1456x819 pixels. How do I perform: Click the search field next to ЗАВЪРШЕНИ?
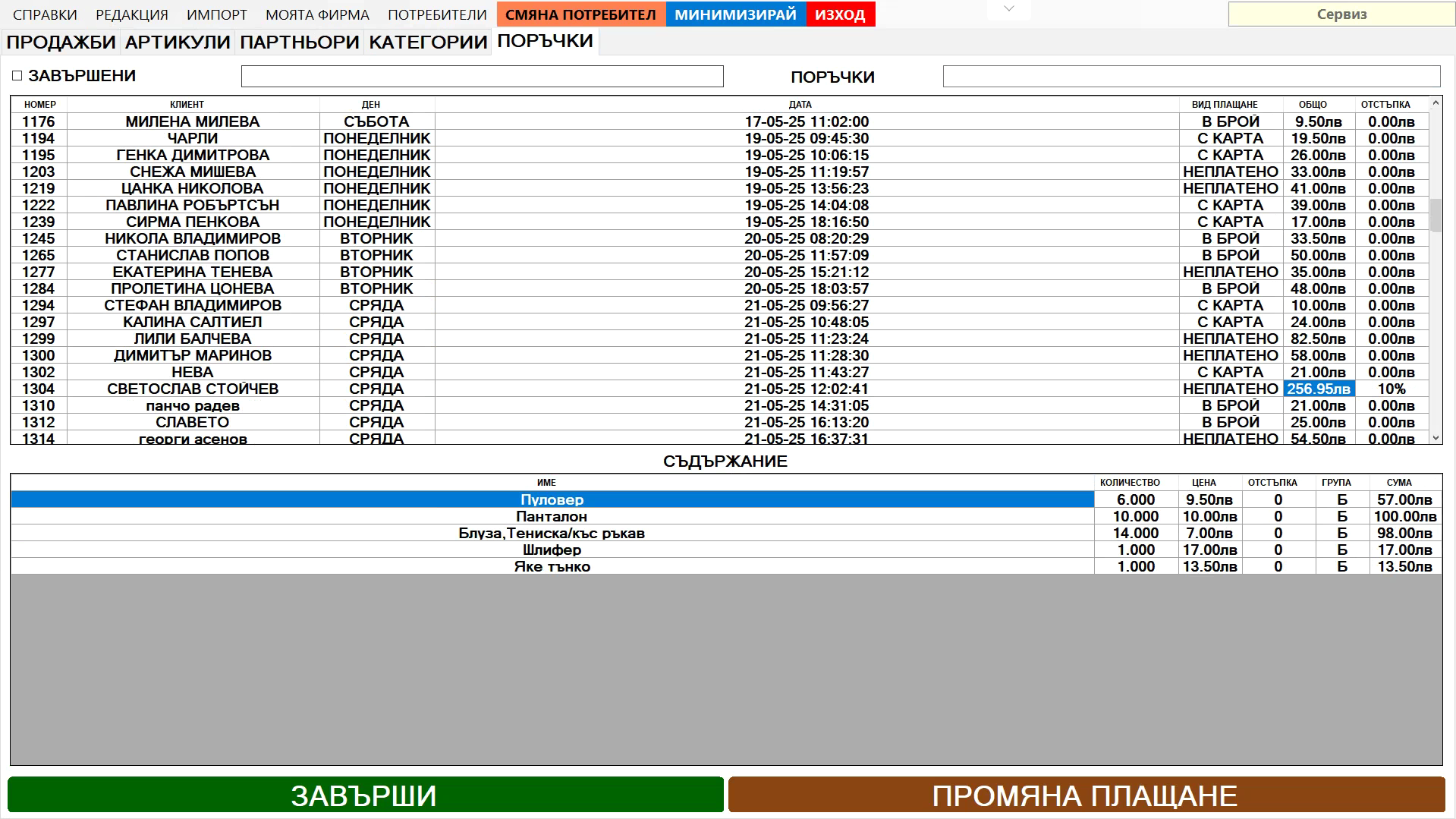coord(483,76)
